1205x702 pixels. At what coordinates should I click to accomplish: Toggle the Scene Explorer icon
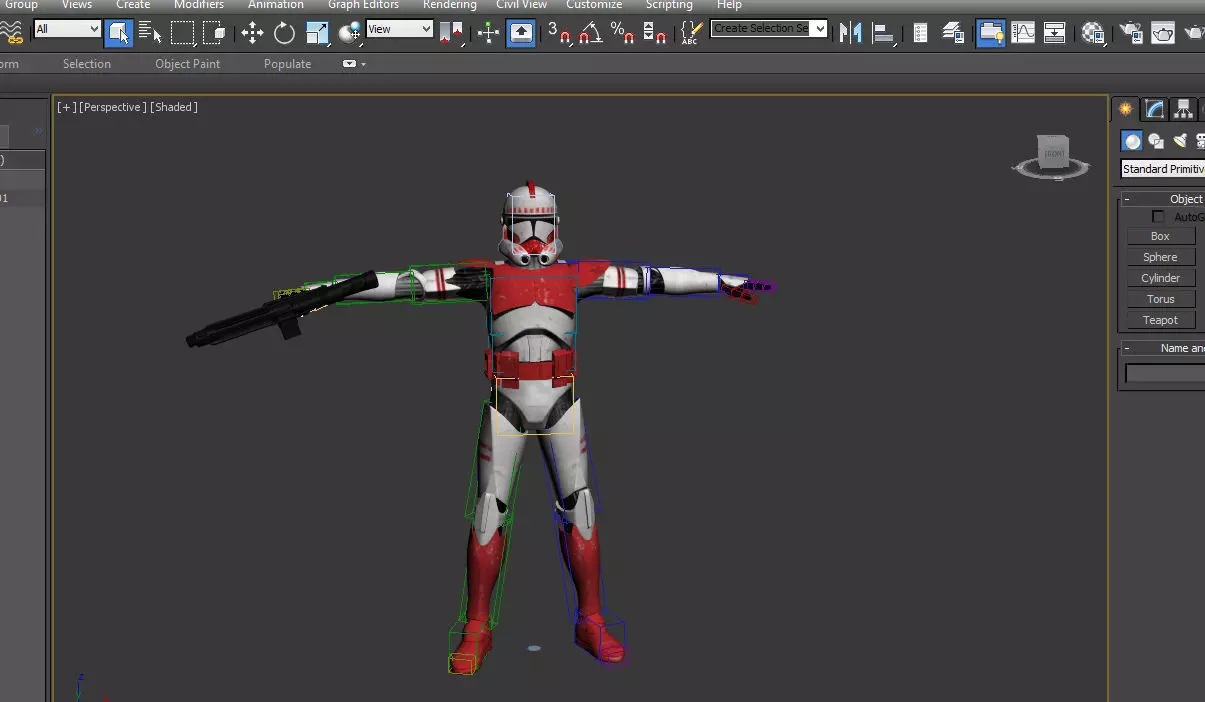920,33
